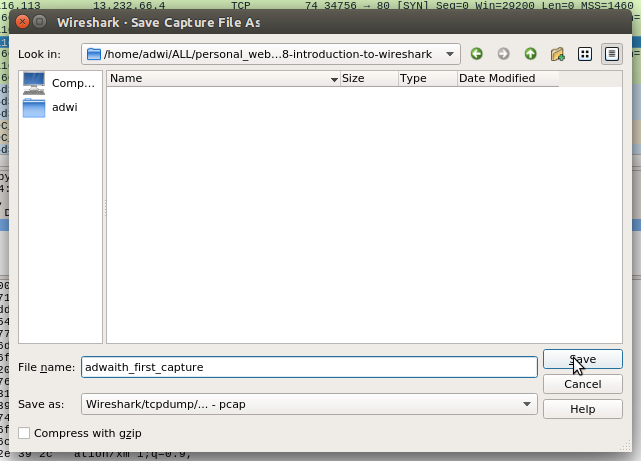Viewport: 641px width, 461px height.
Task: Click the folder icon in the Look in box
Action: 94,54
